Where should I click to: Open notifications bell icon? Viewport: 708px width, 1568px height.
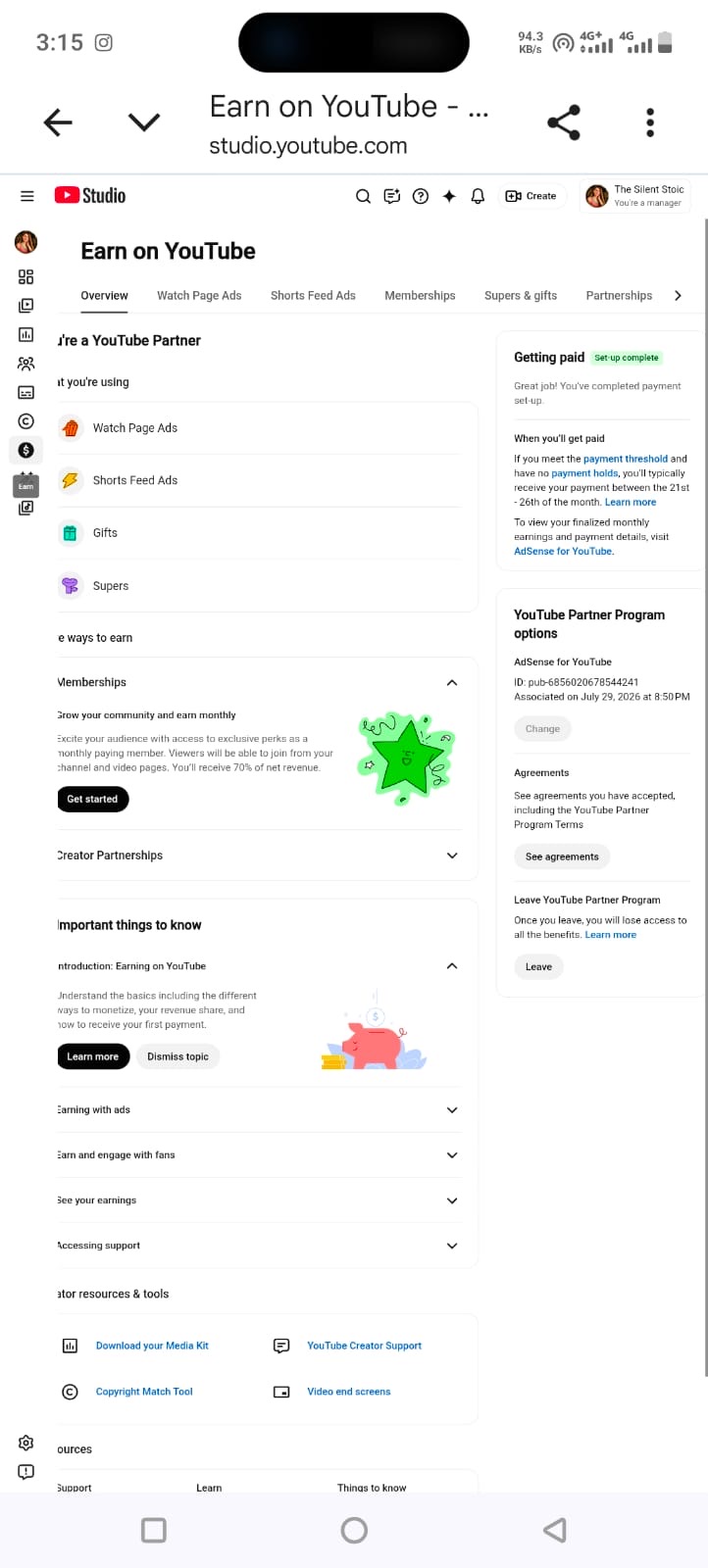(x=478, y=196)
